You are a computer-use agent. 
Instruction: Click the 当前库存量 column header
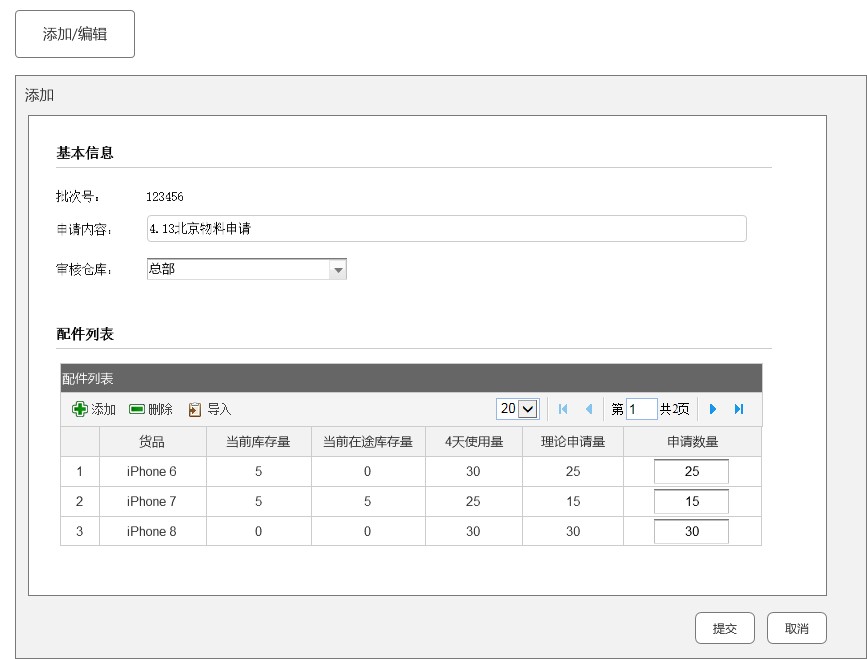[x=258, y=442]
